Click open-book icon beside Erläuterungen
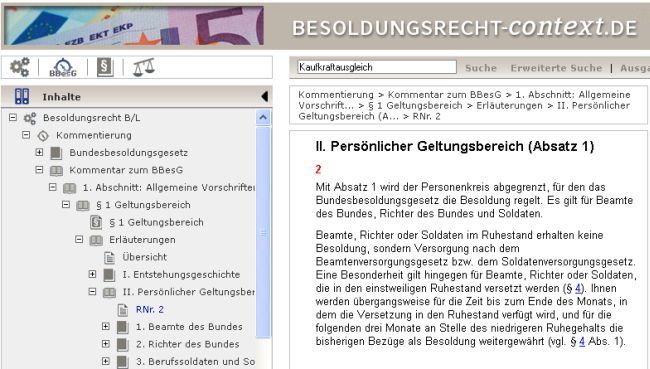 pyautogui.click(x=96, y=240)
